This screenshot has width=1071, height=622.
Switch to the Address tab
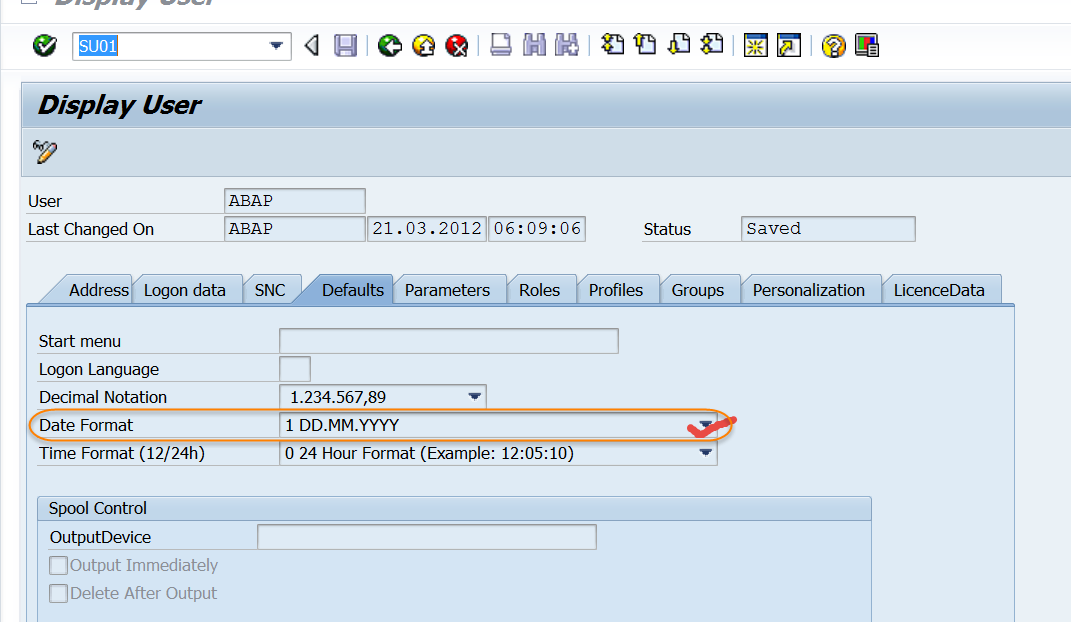[98, 290]
